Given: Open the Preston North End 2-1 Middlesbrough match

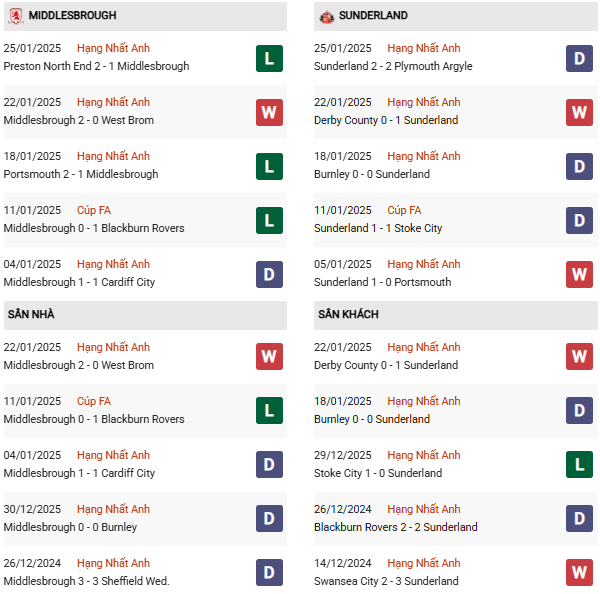Looking at the screenshot, I should 96,66.
